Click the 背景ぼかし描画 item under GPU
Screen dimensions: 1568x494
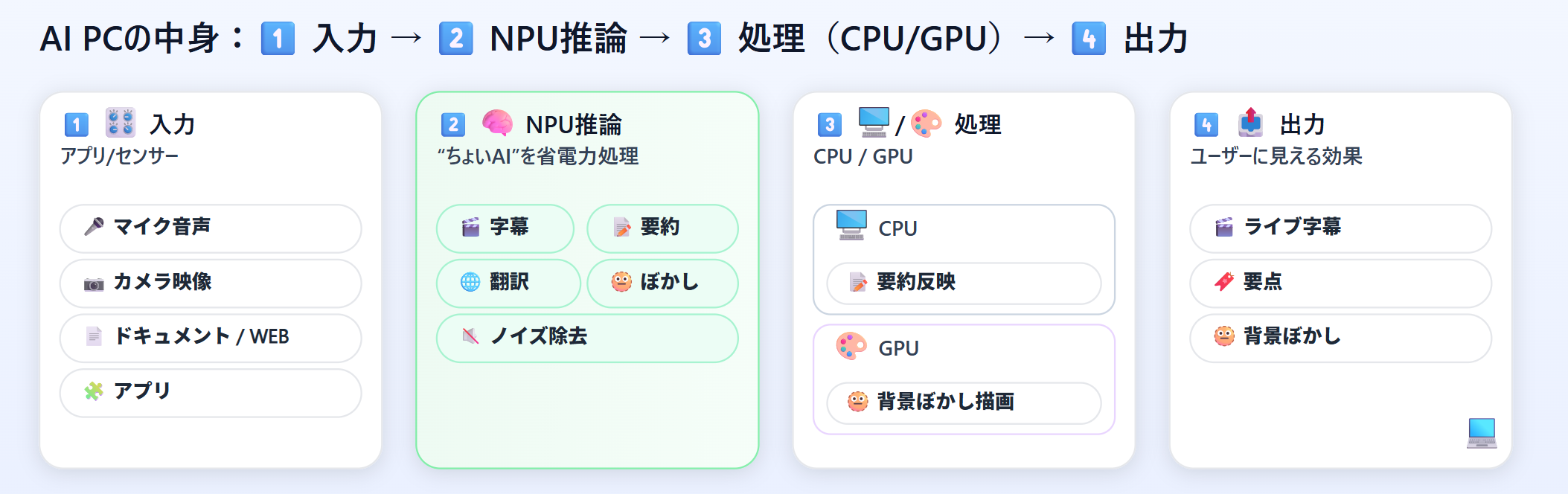[x=963, y=402]
